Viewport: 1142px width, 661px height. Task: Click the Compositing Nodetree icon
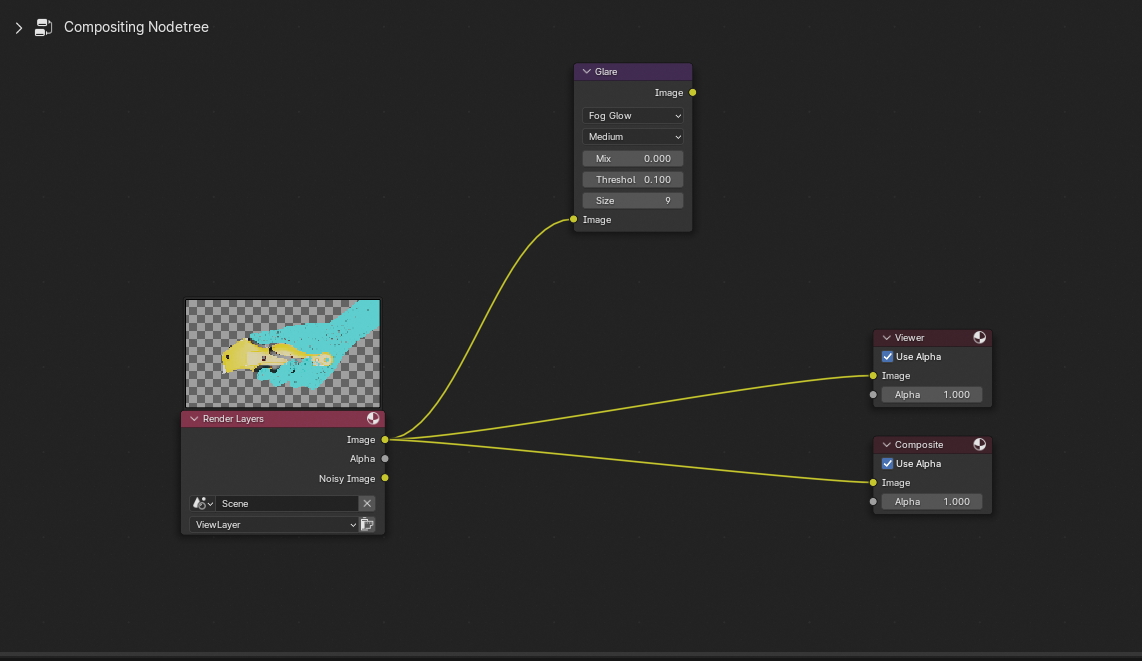44,28
